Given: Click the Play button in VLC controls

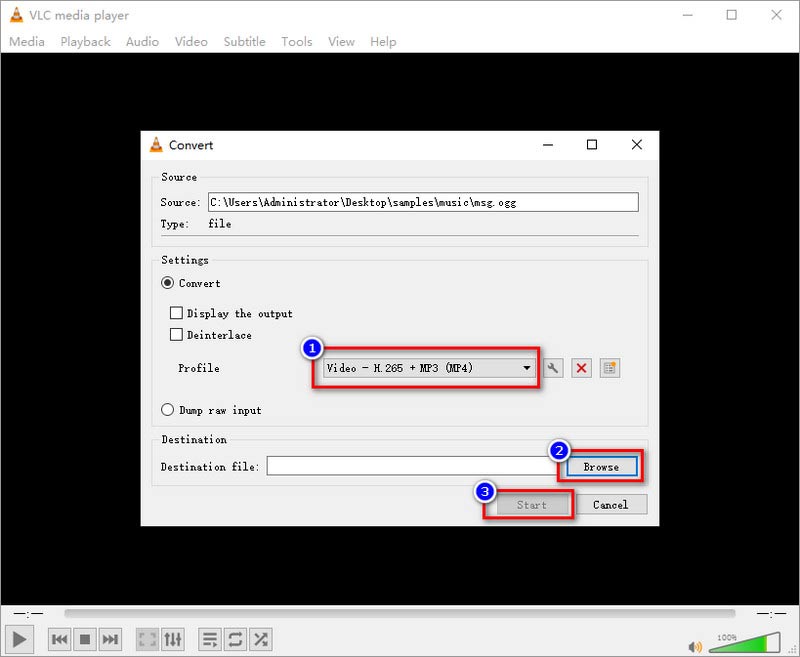Looking at the screenshot, I should (x=19, y=639).
